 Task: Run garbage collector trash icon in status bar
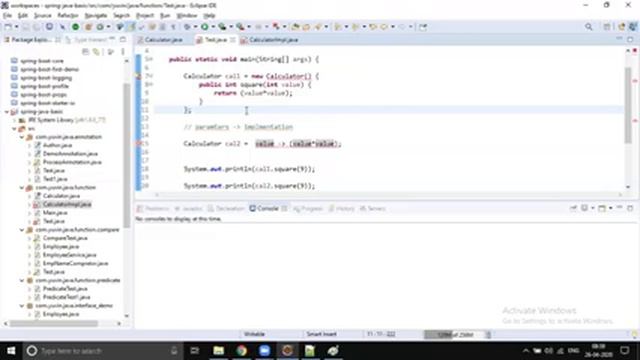[x=488, y=335]
